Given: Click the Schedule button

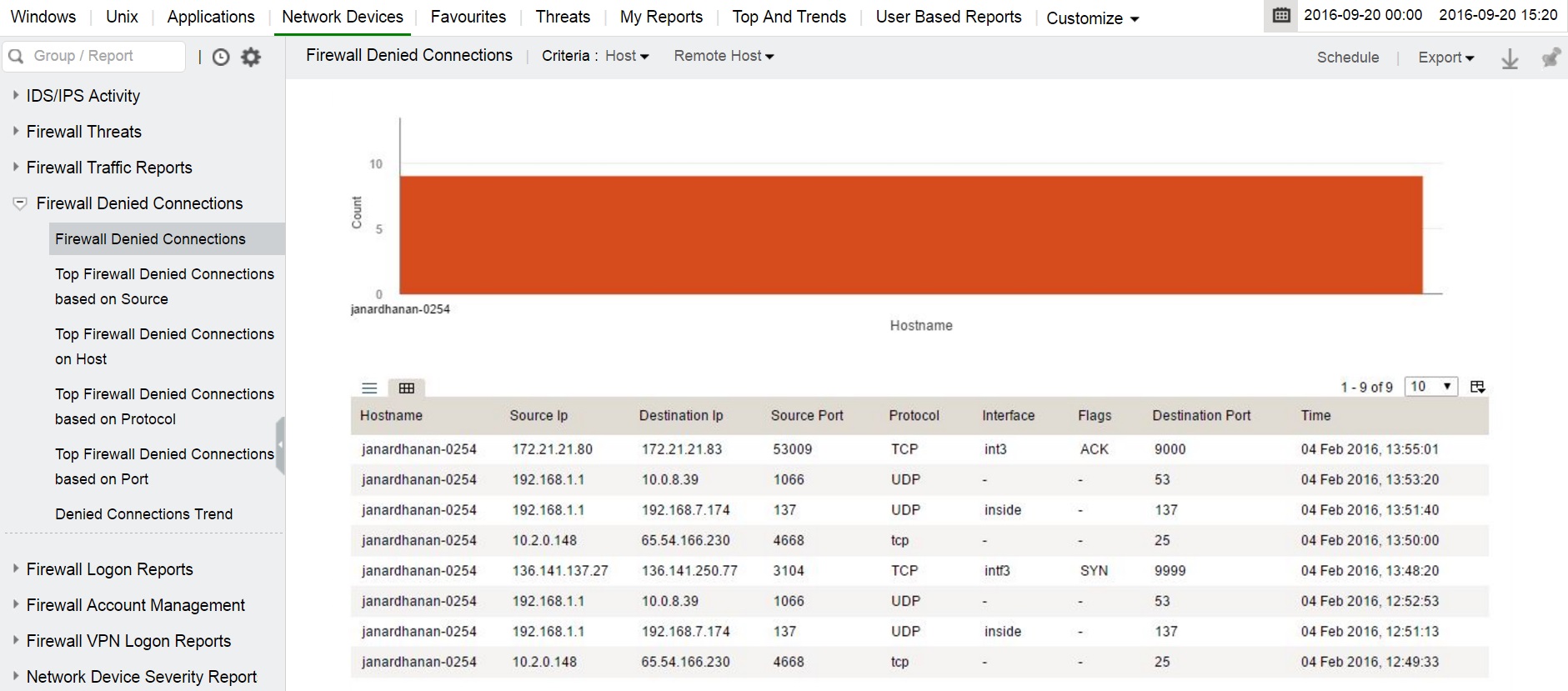Looking at the screenshot, I should tap(1348, 58).
